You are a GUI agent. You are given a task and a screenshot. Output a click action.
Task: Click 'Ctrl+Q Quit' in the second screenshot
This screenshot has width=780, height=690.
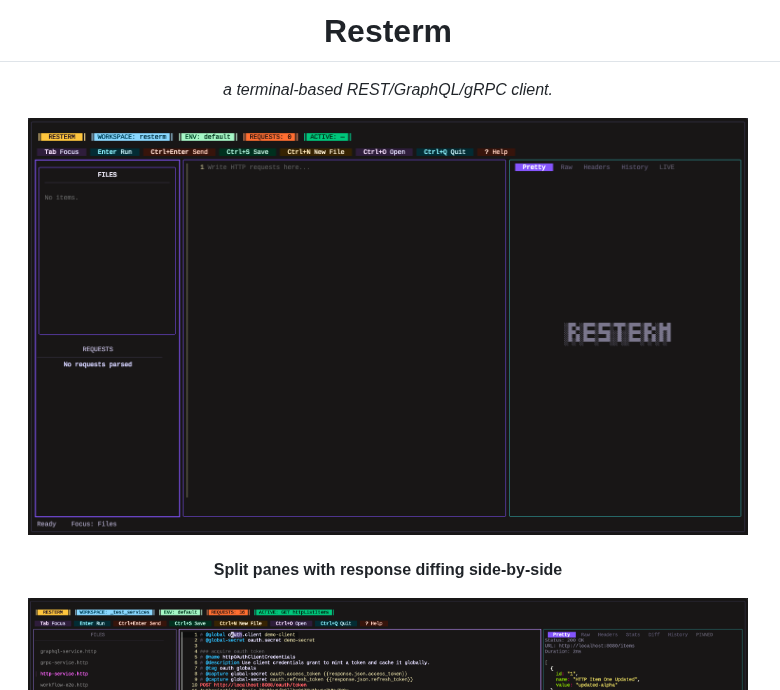(x=336, y=623)
